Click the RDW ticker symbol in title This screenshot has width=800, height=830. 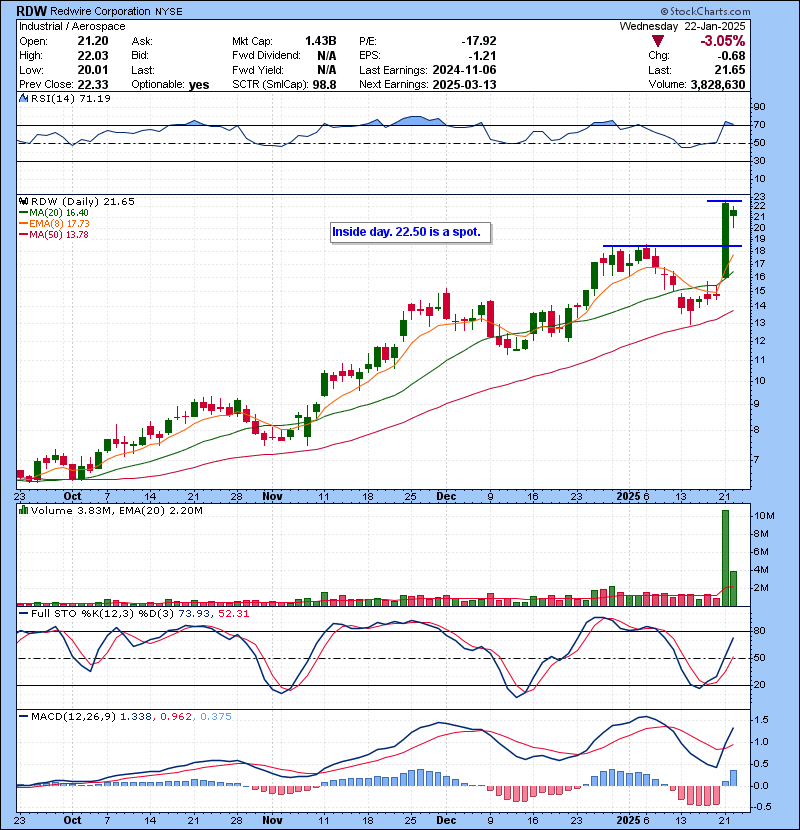[32, 11]
